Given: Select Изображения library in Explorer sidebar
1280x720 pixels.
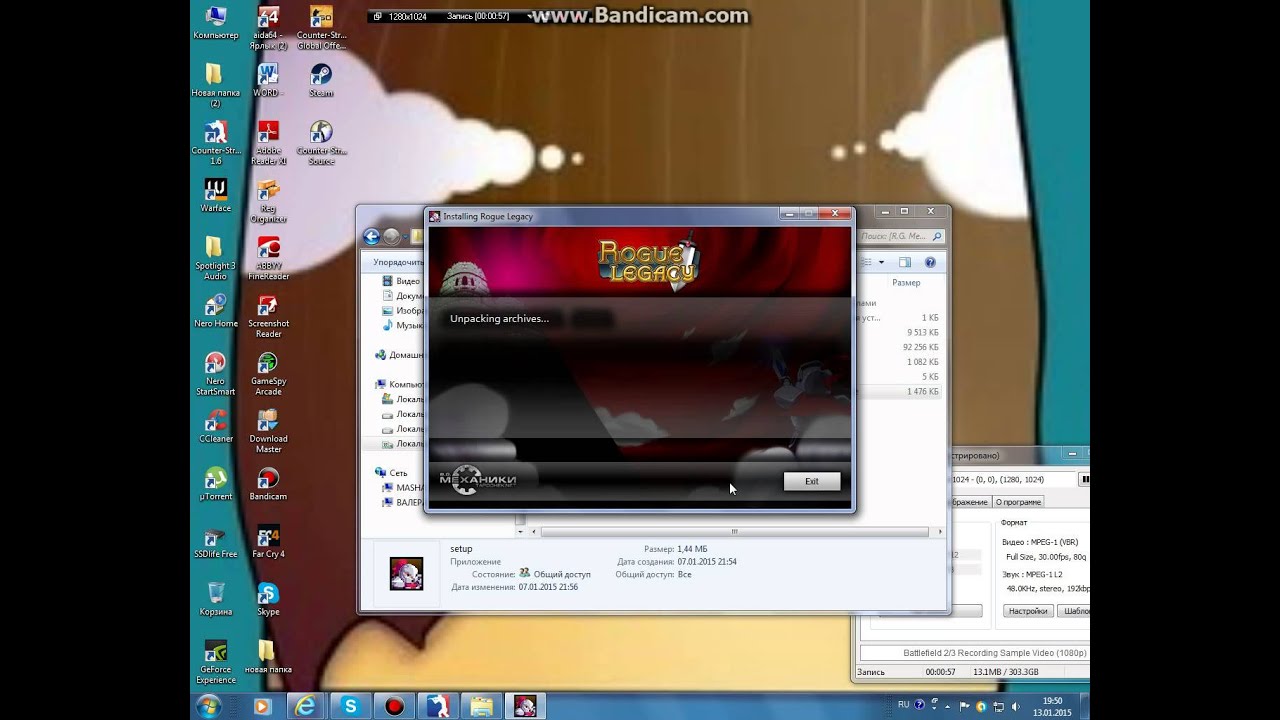Looking at the screenshot, I should (x=404, y=311).
